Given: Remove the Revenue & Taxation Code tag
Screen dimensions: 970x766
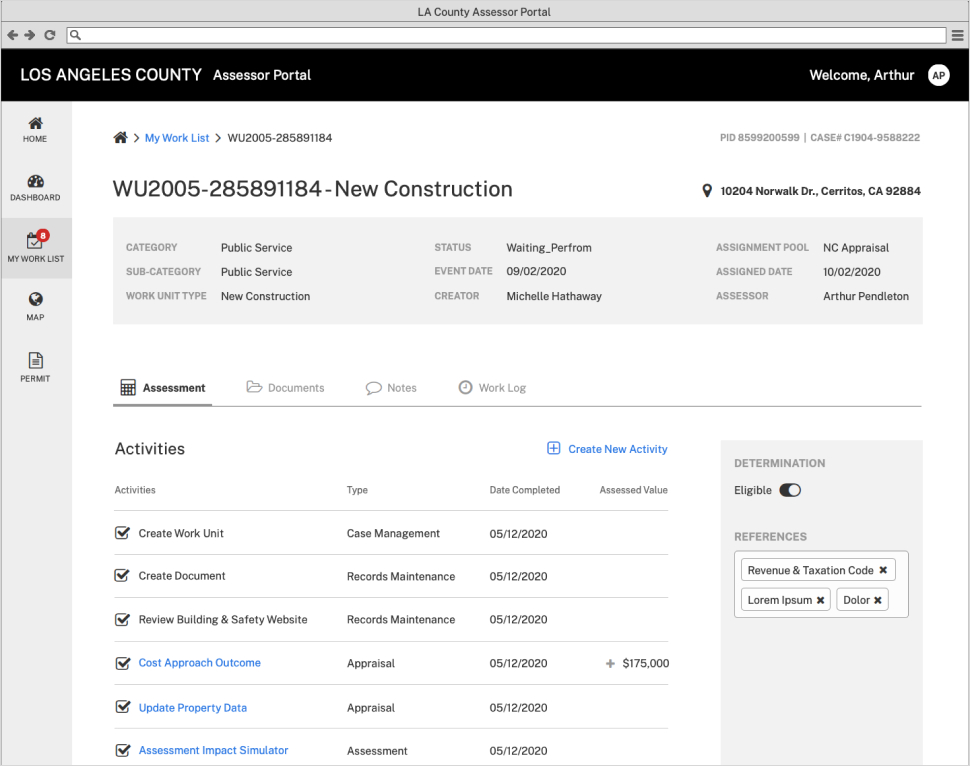Looking at the screenshot, I should click(x=883, y=570).
